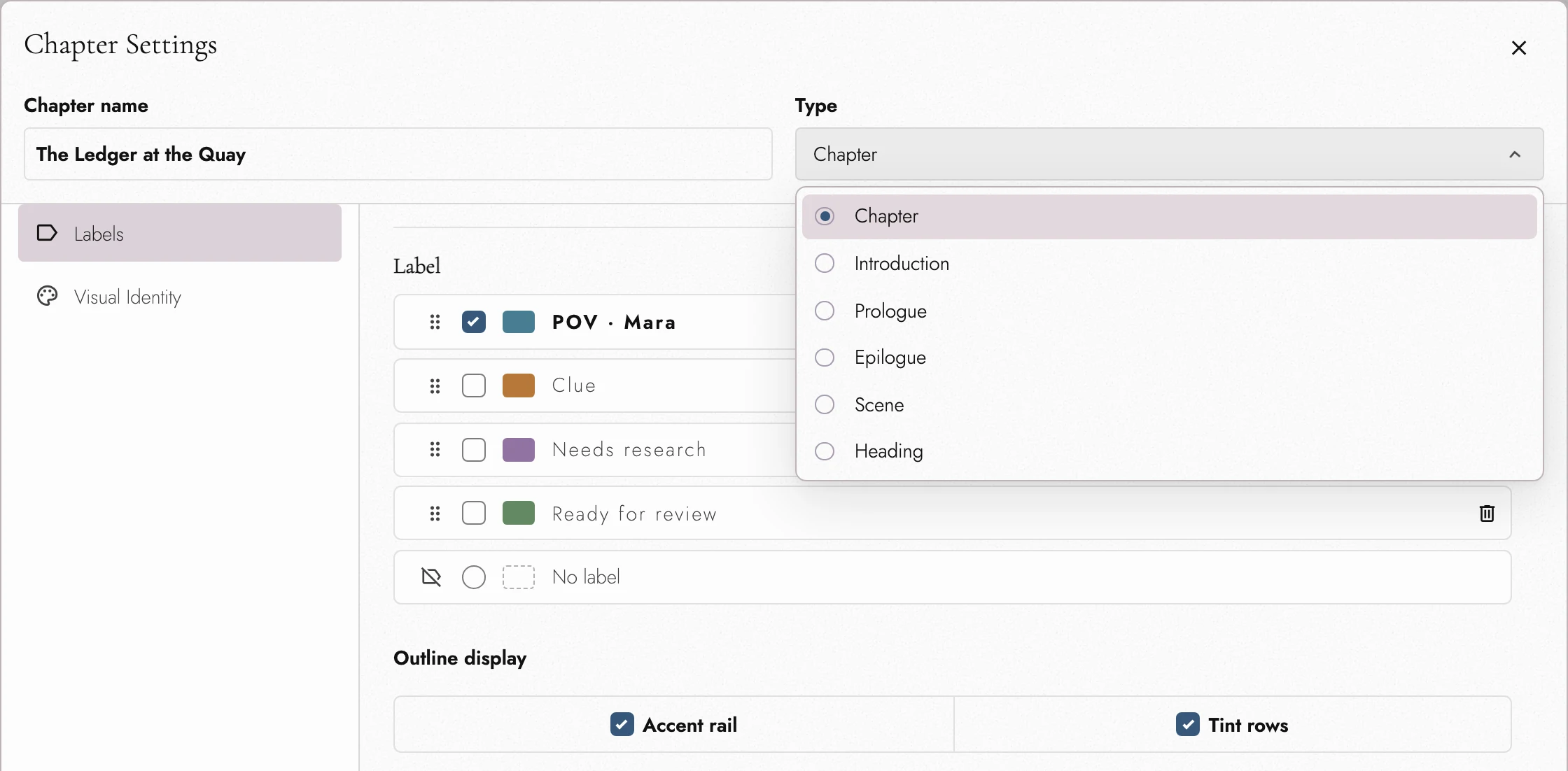Select Scene in the Type list
This screenshot has height=771, width=1568.
click(x=1169, y=404)
